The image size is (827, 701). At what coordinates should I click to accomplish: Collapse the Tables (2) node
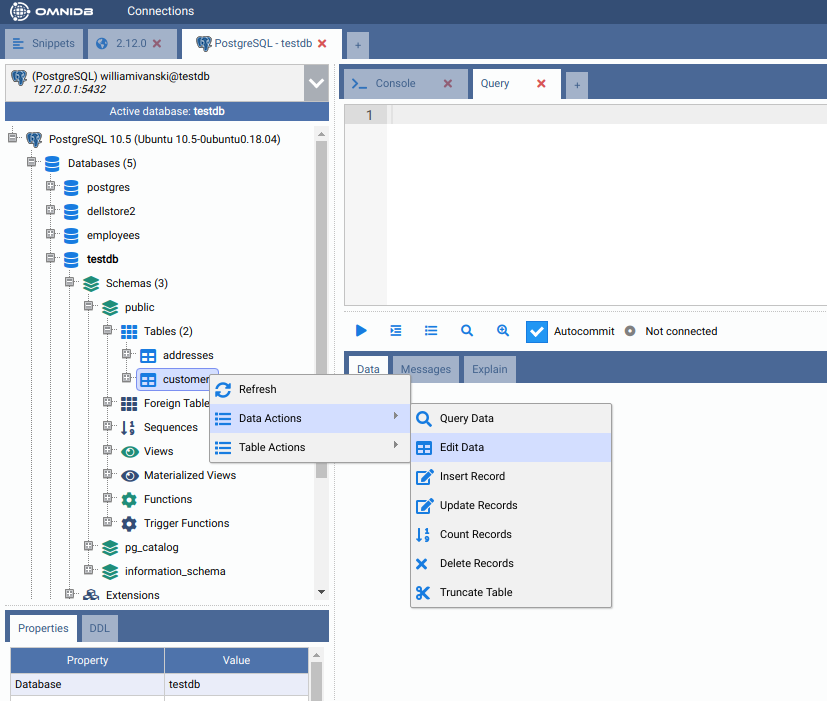[108, 331]
